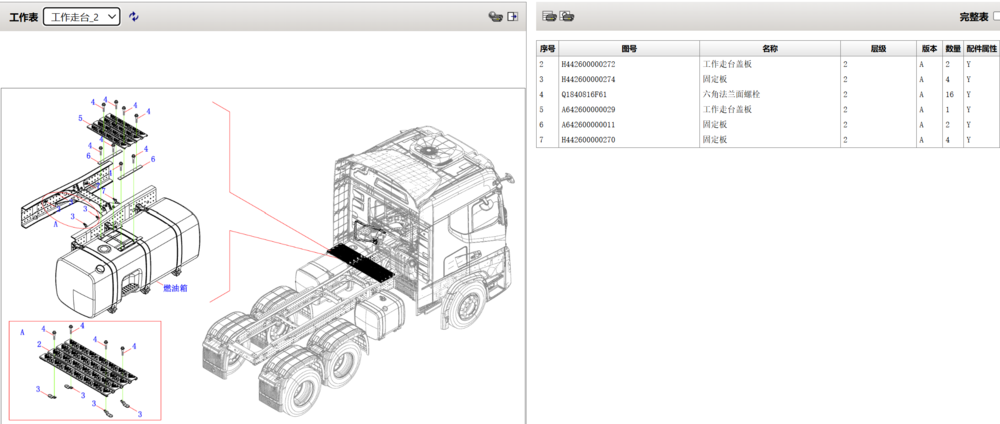This screenshot has width=1000, height=424.
Task: Click the 燃油箱 label in diagram
Action: point(175,288)
